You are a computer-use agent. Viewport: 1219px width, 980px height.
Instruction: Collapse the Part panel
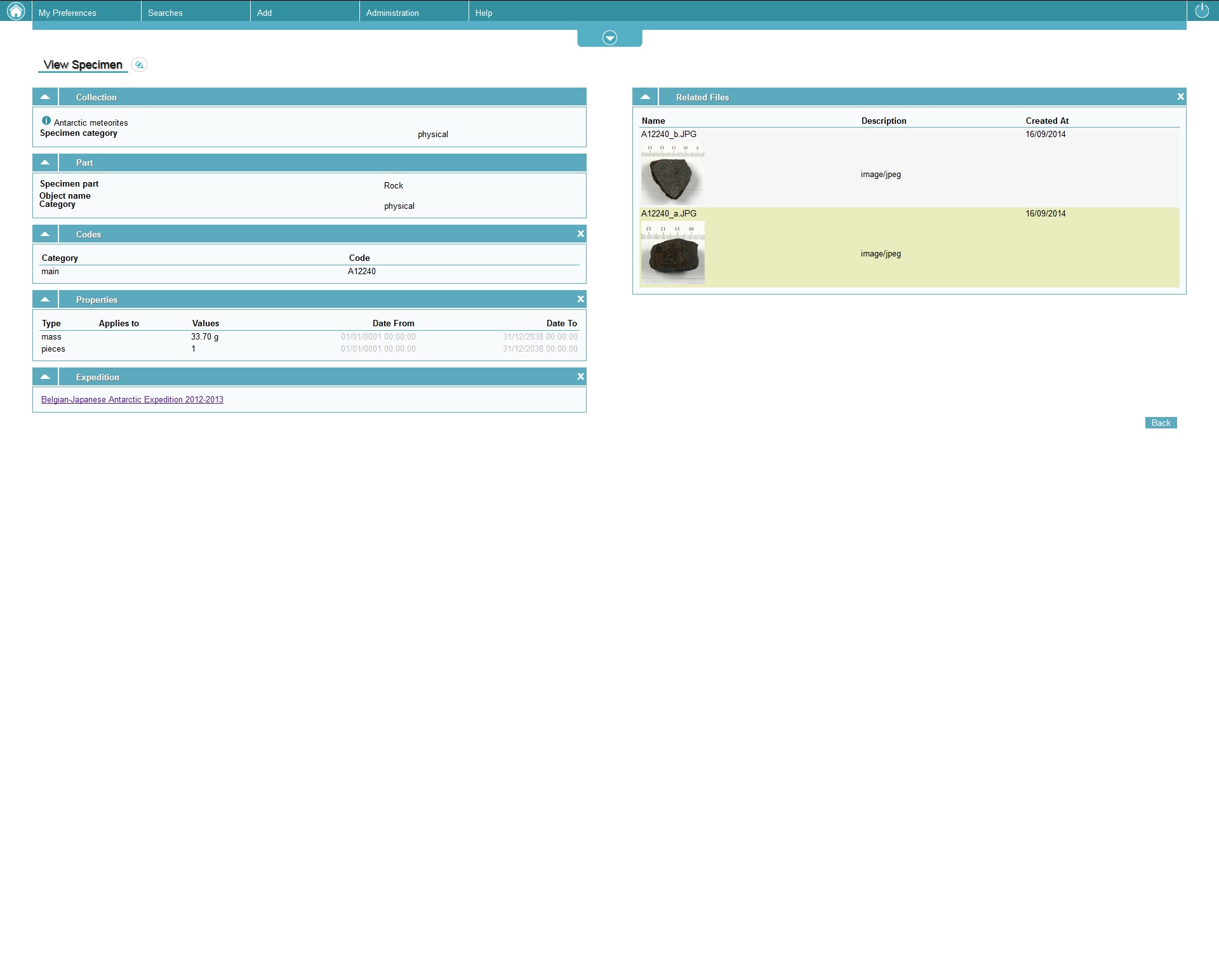(45, 162)
